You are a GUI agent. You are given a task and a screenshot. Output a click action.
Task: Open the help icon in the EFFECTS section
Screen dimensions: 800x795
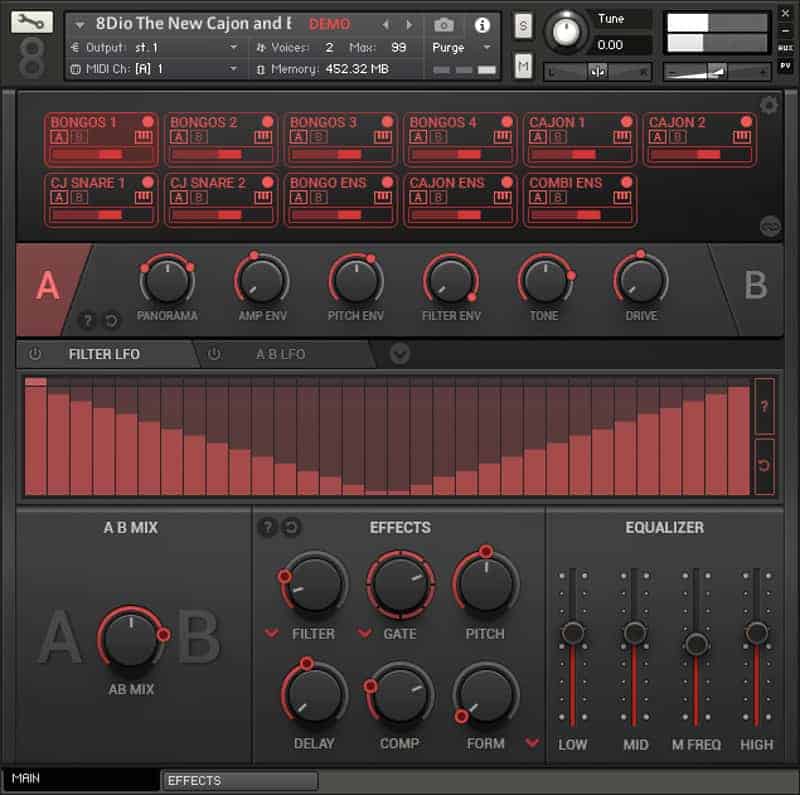(267, 527)
